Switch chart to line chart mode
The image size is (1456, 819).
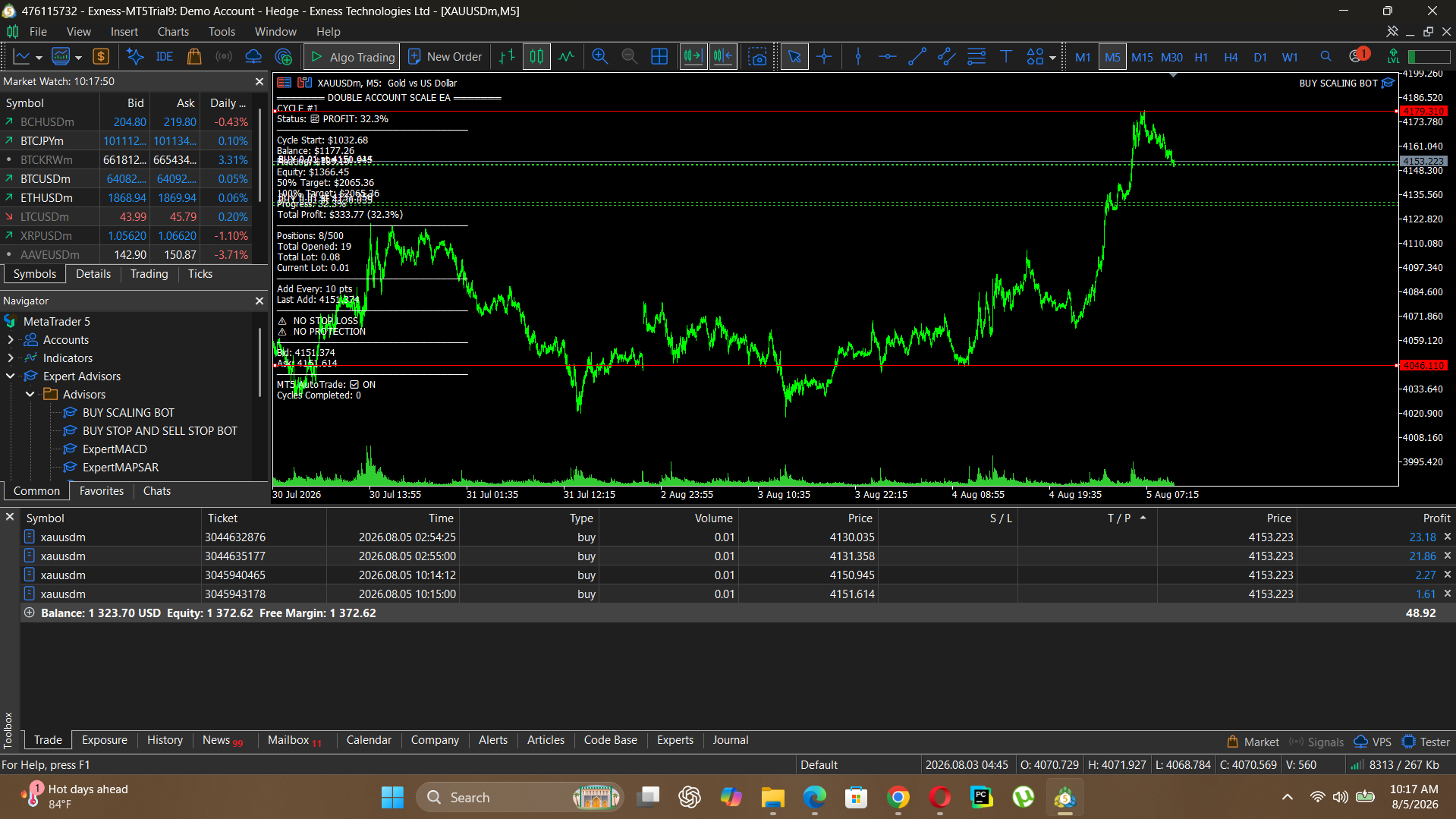click(x=567, y=57)
